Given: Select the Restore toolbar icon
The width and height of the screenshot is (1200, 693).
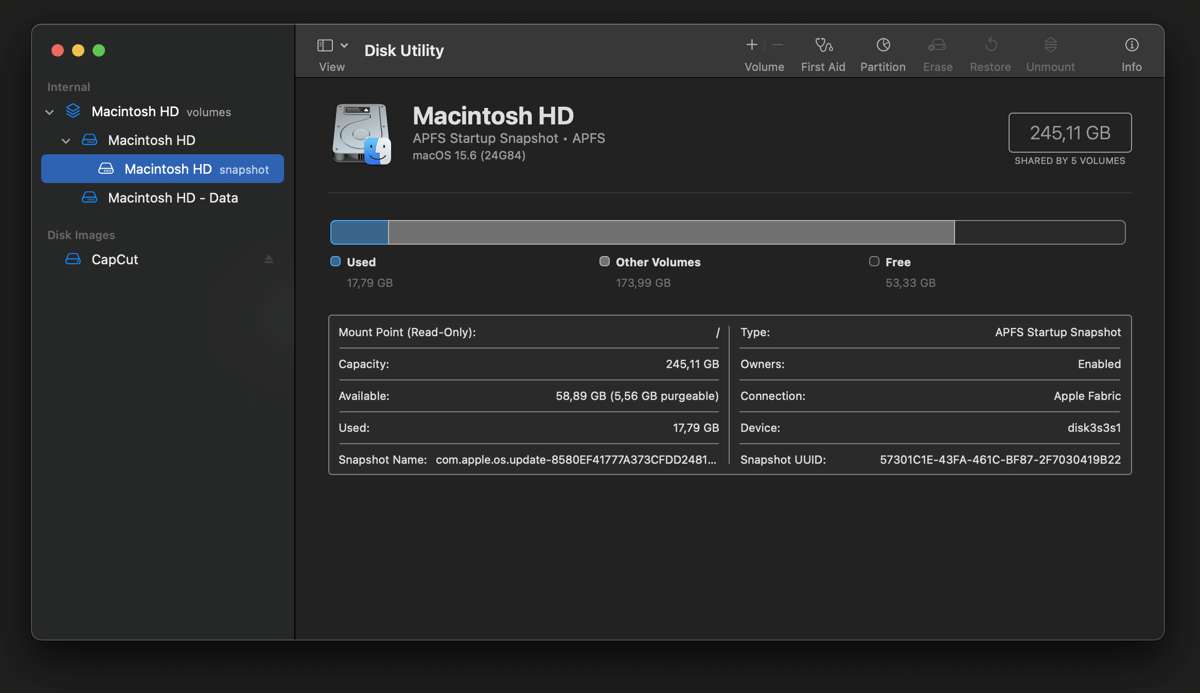Looking at the screenshot, I should click(990, 50).
